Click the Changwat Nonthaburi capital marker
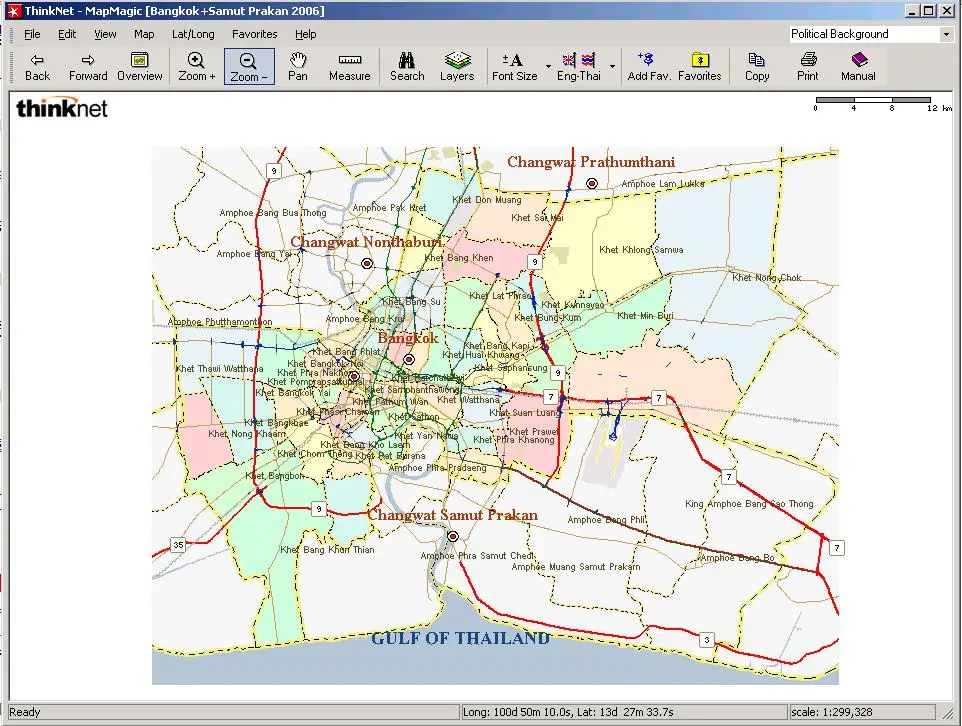962x726 pixels. [367, 263]
